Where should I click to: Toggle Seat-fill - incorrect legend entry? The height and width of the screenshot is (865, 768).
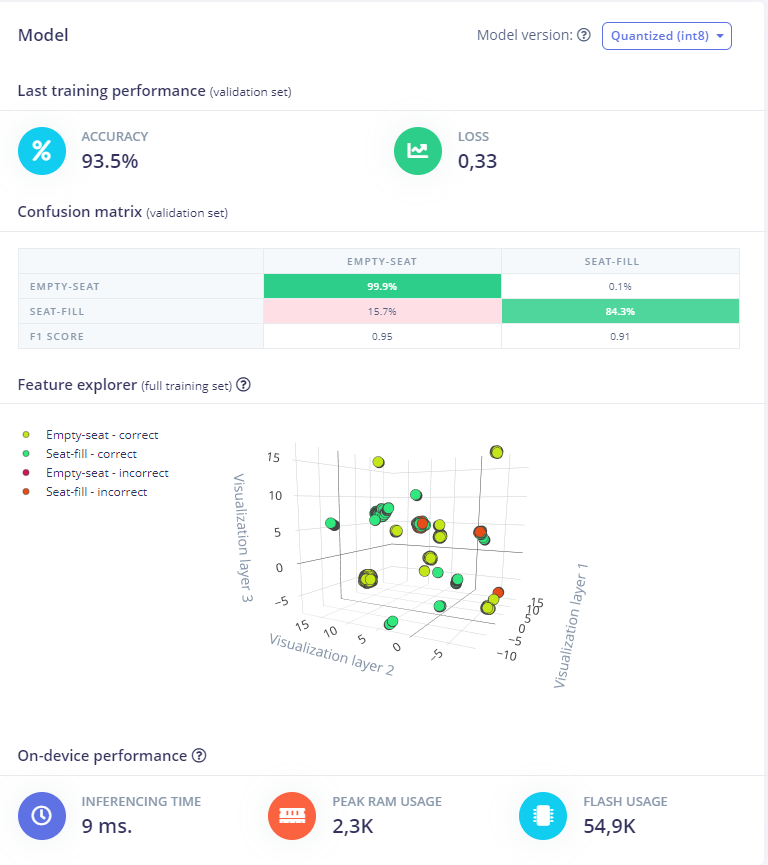96,492
